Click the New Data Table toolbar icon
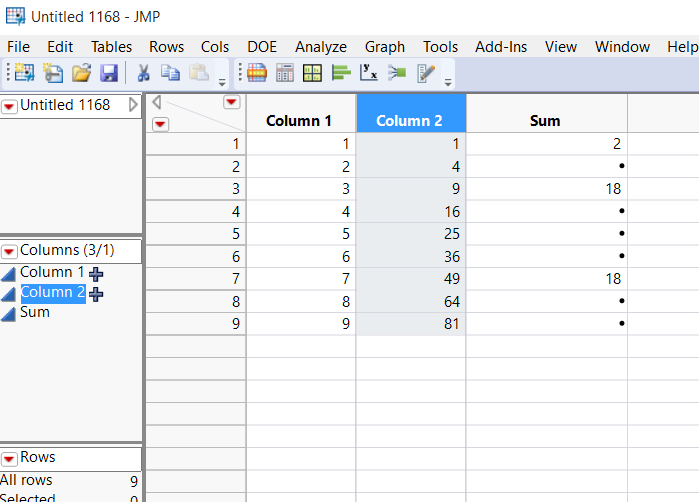699x502 pixels. 23,73
